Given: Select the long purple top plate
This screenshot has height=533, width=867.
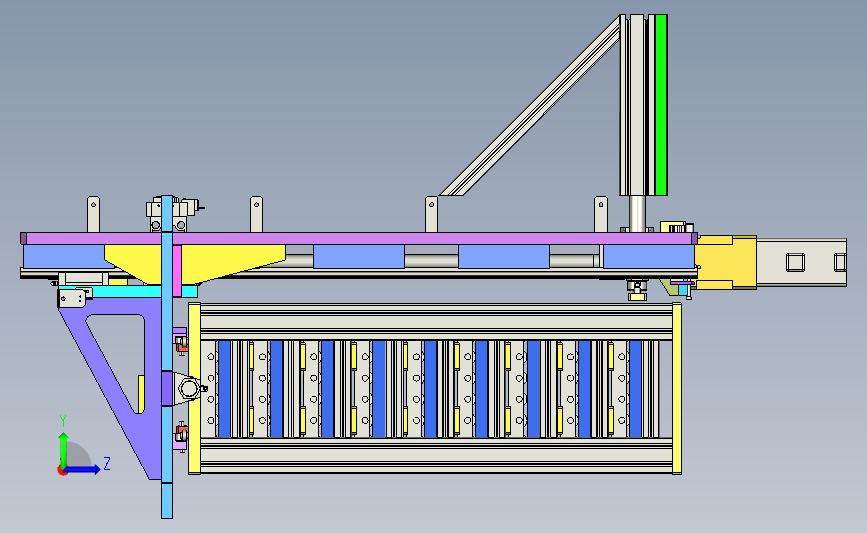Looking at the screenshot, I should (359, 239).
